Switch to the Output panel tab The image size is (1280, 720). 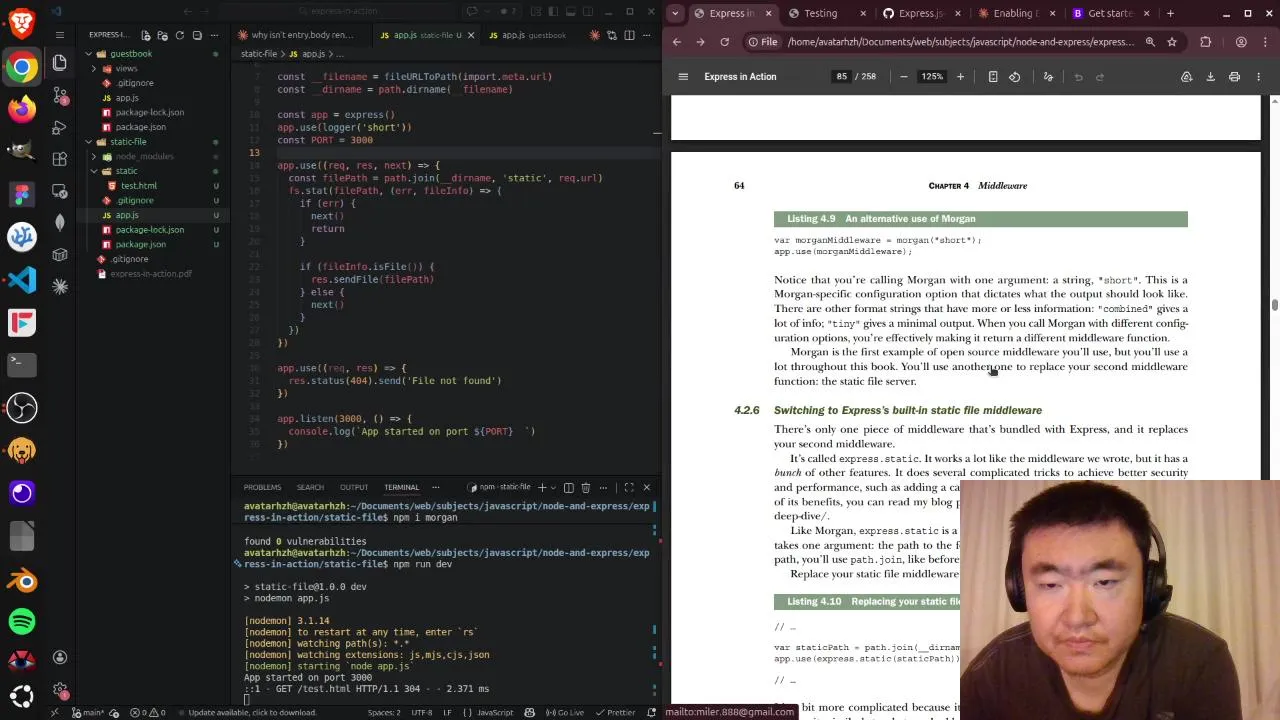(354, 487)
